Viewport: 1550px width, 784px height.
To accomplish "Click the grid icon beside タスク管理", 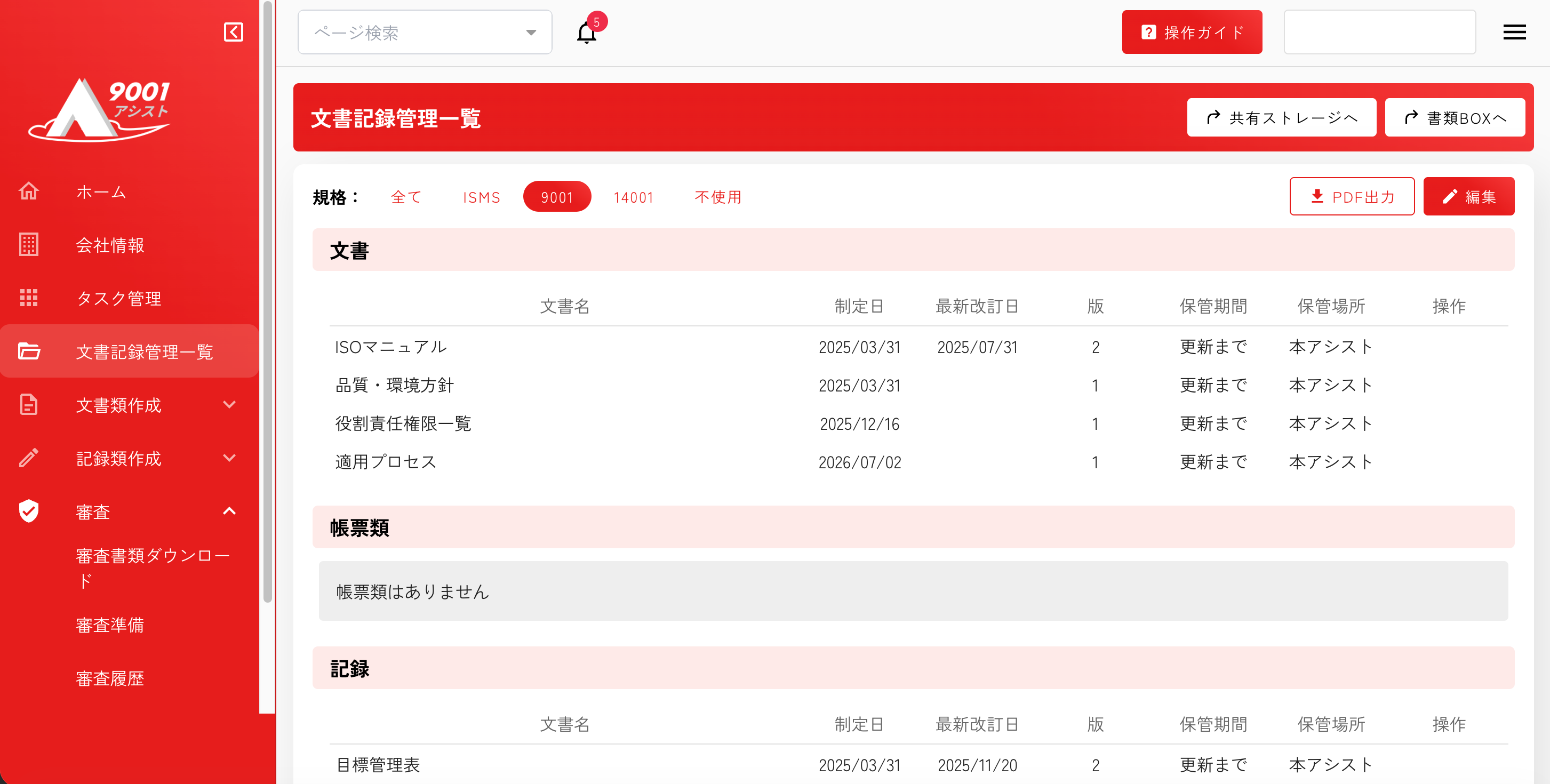I will point(28,298).
